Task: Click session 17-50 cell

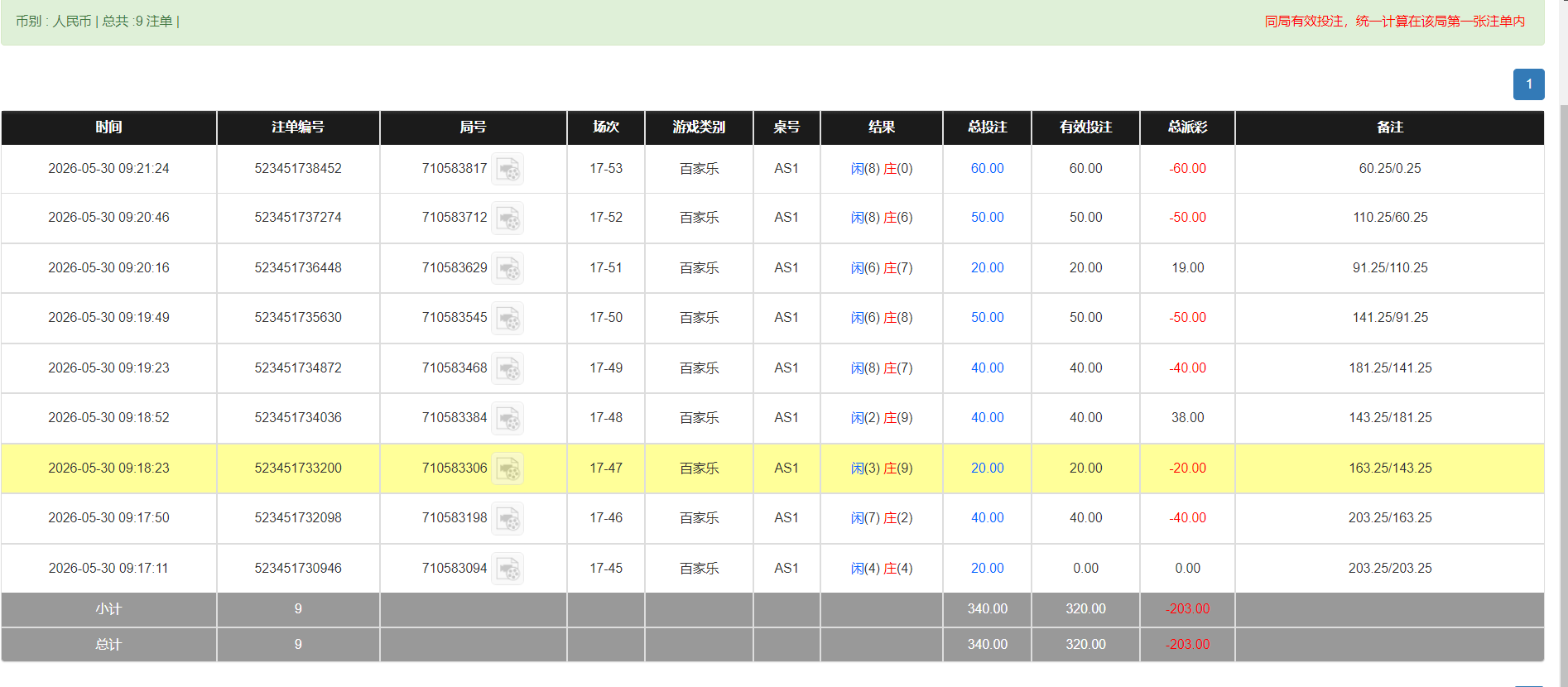Action: click(606, 318)
